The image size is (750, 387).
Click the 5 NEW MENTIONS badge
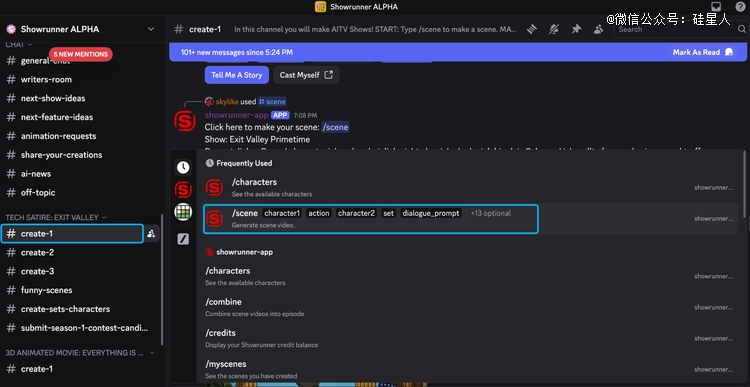[x=81, y=55]
